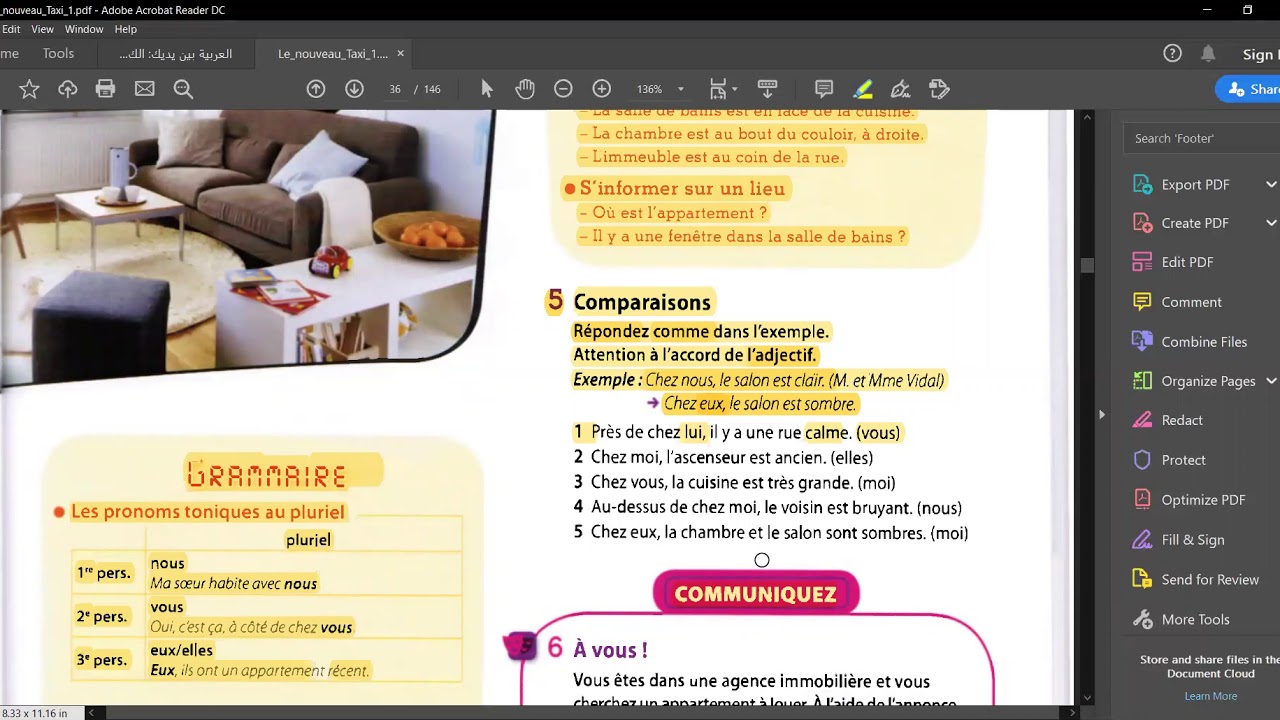This screenshot has width=1280, height=720.
Task: Expand the Create PDF chevron
Action: tap(1271, 223)
